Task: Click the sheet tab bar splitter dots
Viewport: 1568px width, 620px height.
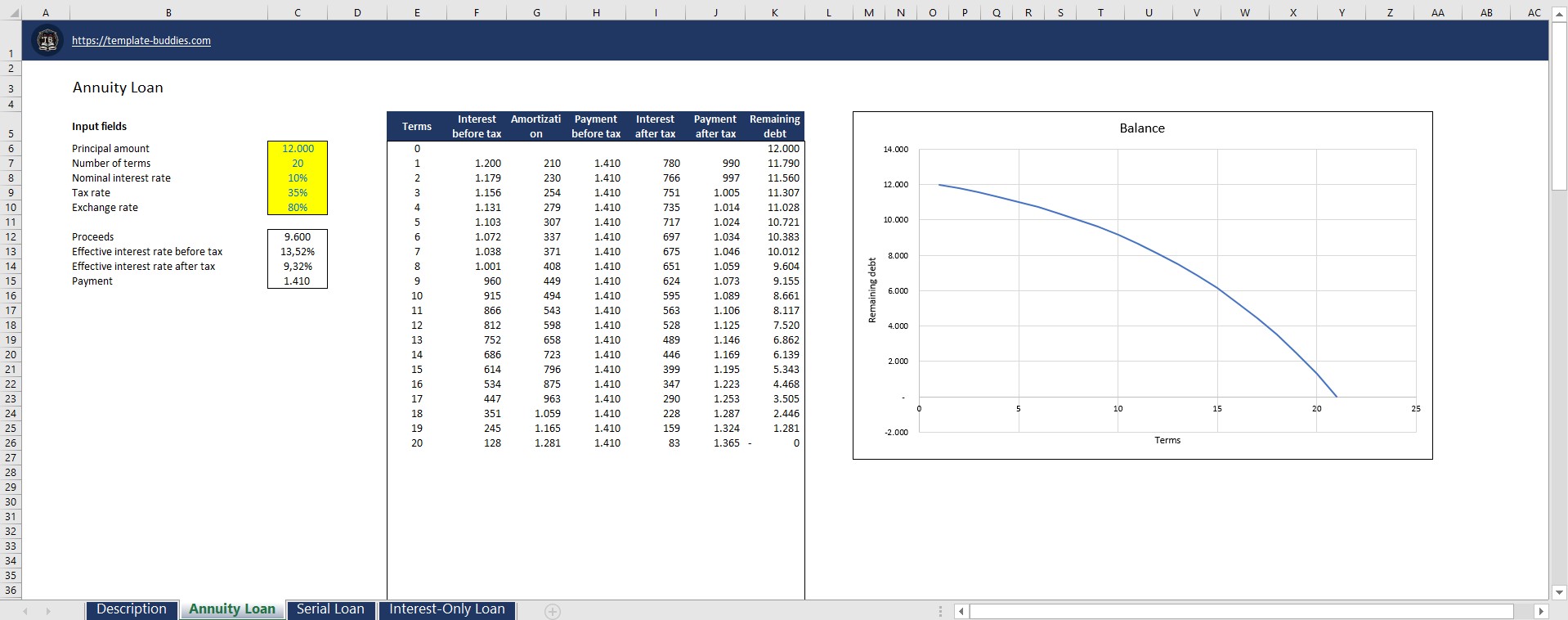Action: pos(940,611)
